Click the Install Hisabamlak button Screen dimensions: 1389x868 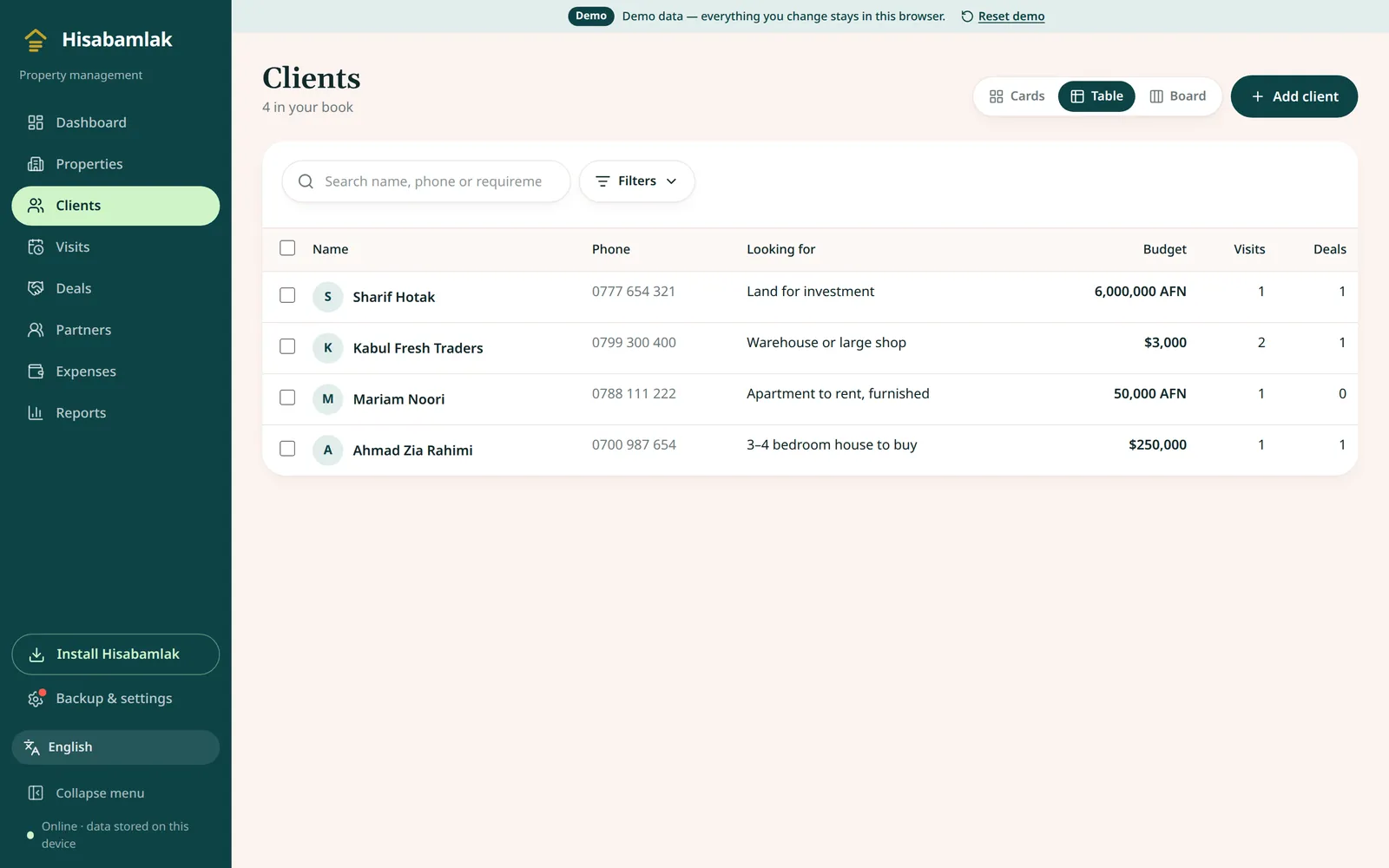coord(115,654)
